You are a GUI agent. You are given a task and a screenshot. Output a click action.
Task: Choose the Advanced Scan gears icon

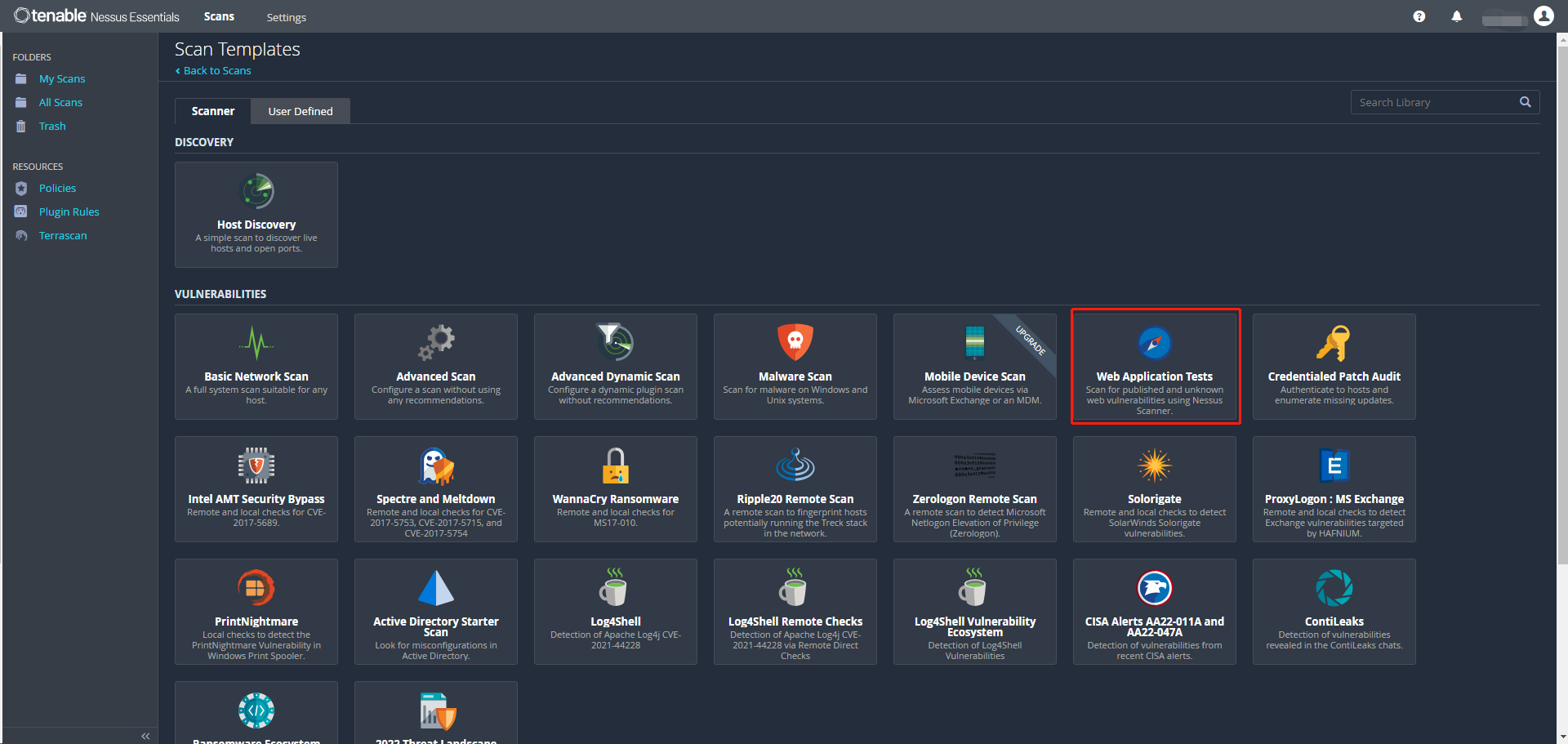436,343
